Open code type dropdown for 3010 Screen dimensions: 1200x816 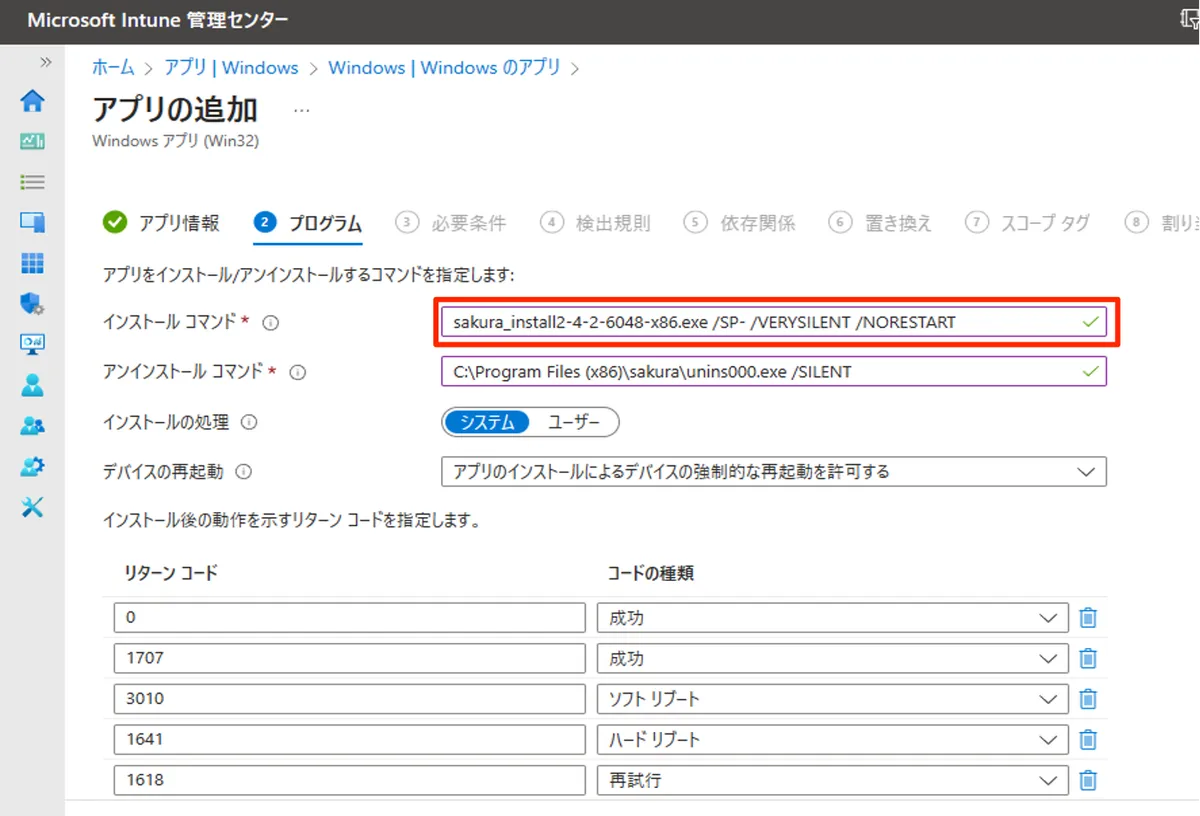pos(829,699)
